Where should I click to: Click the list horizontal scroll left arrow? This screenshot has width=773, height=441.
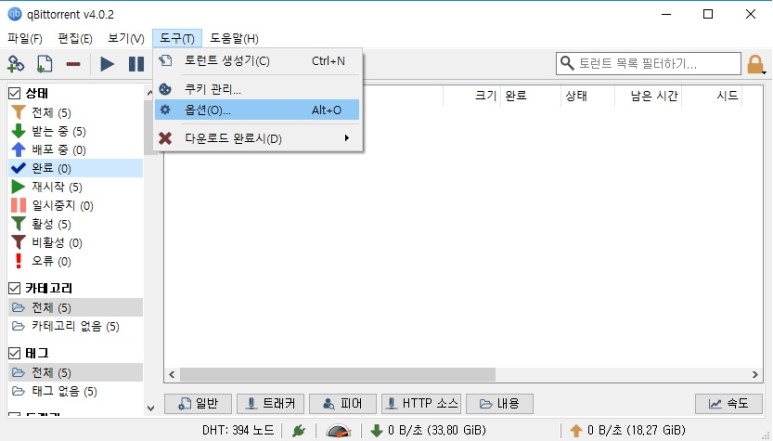[172, 374]
